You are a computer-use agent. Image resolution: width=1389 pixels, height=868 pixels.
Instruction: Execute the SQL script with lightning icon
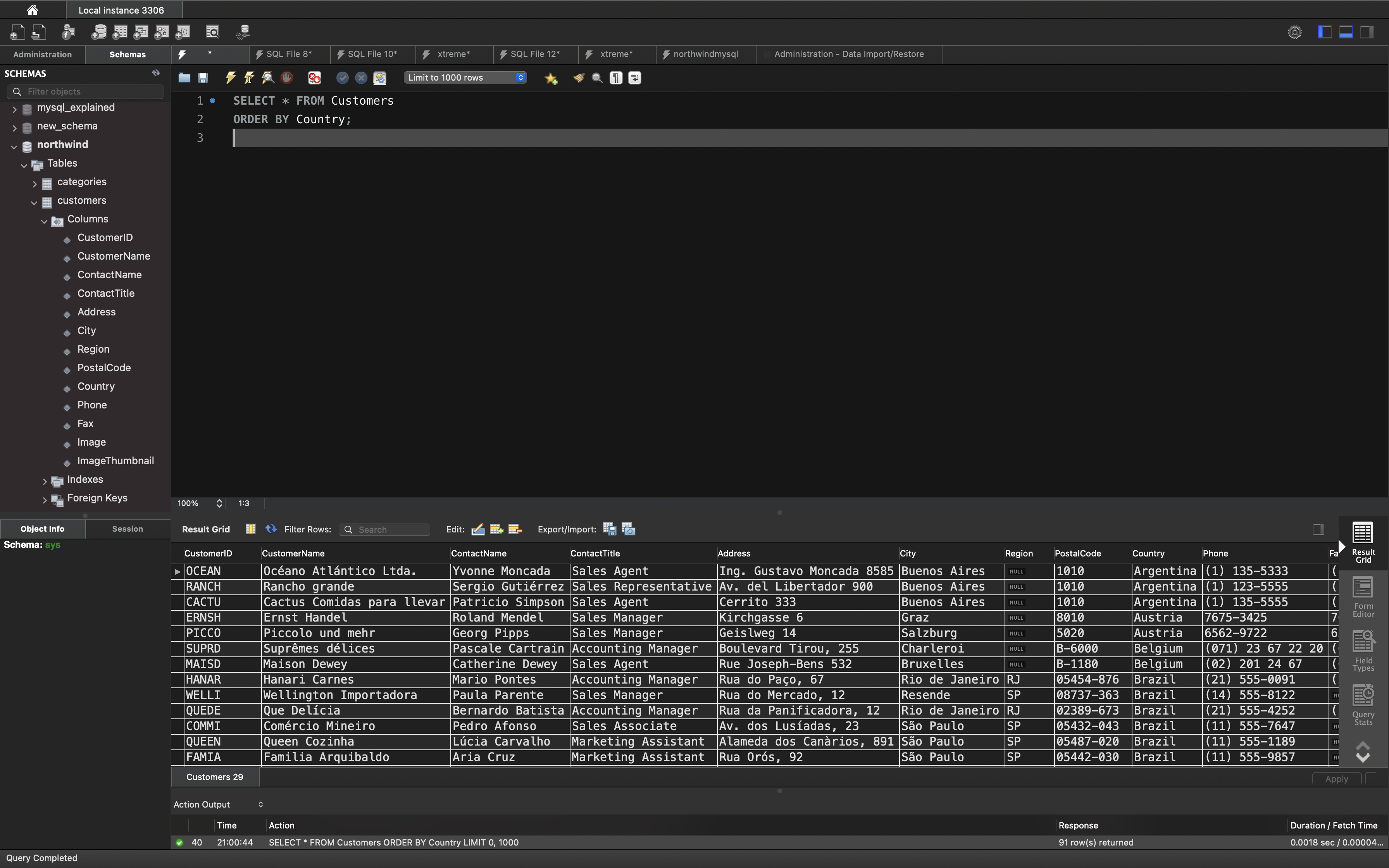coord(230,77)
